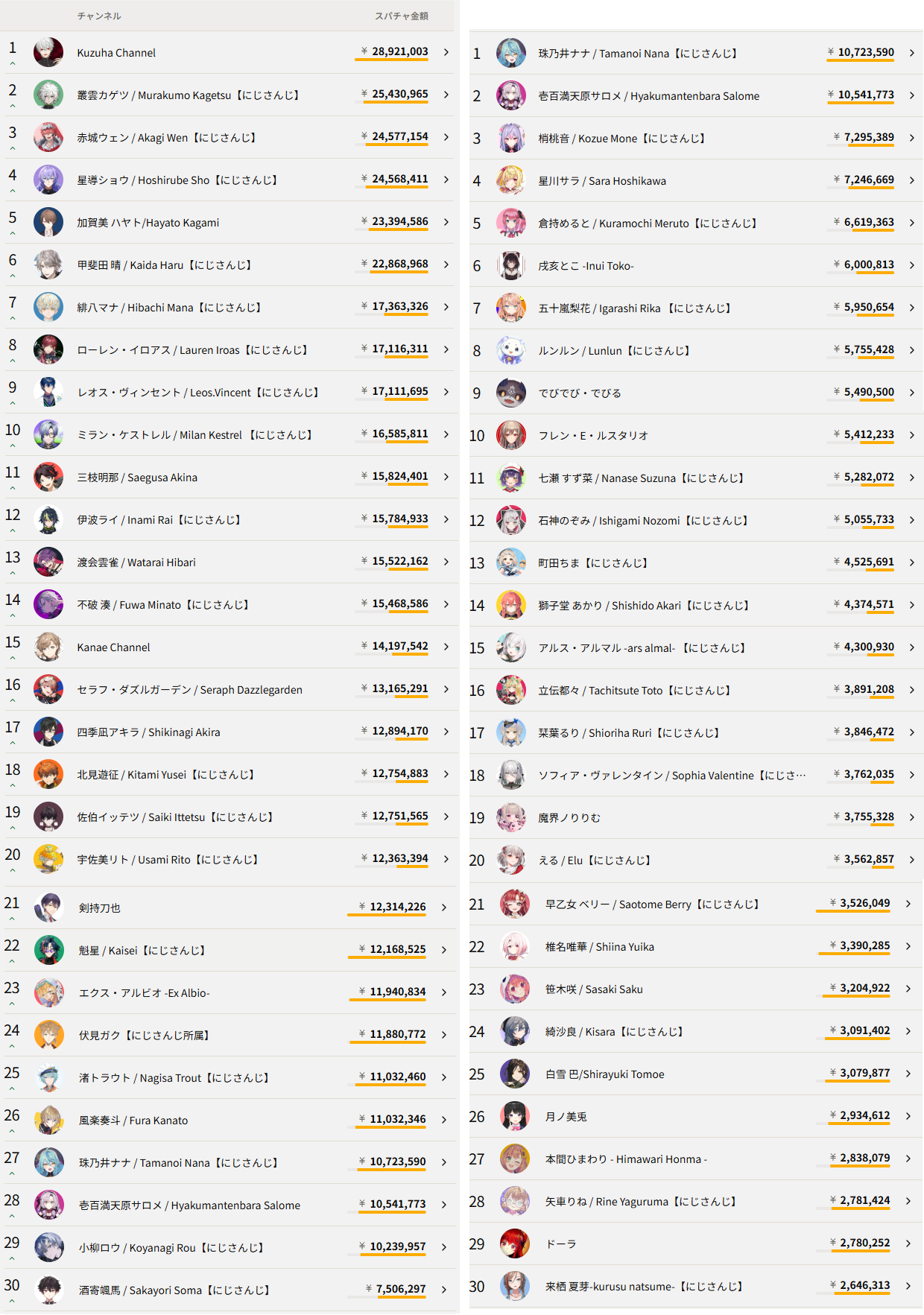Sort by スパチャ金額 column header
The height and width of the screenshot is (1315, 924).
(x=401, y=16)
